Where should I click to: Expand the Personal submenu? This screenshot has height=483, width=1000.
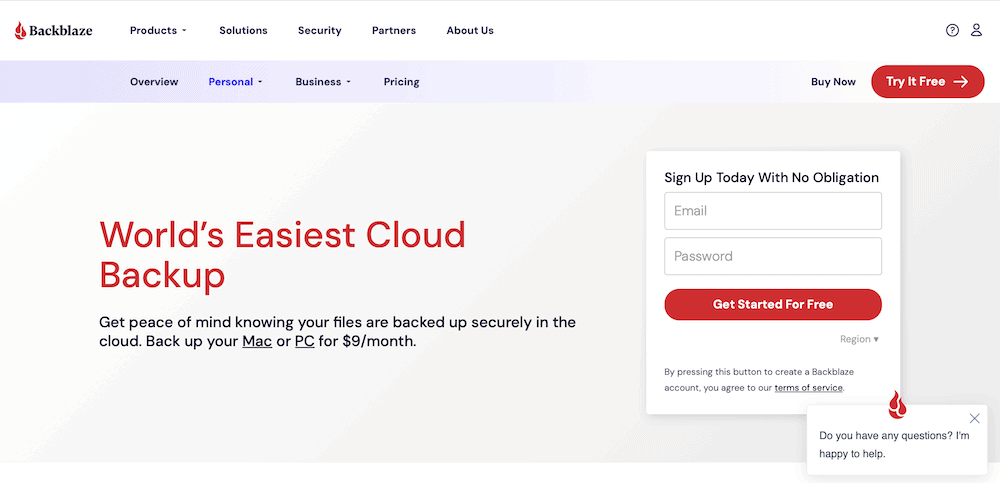(235, 82)
